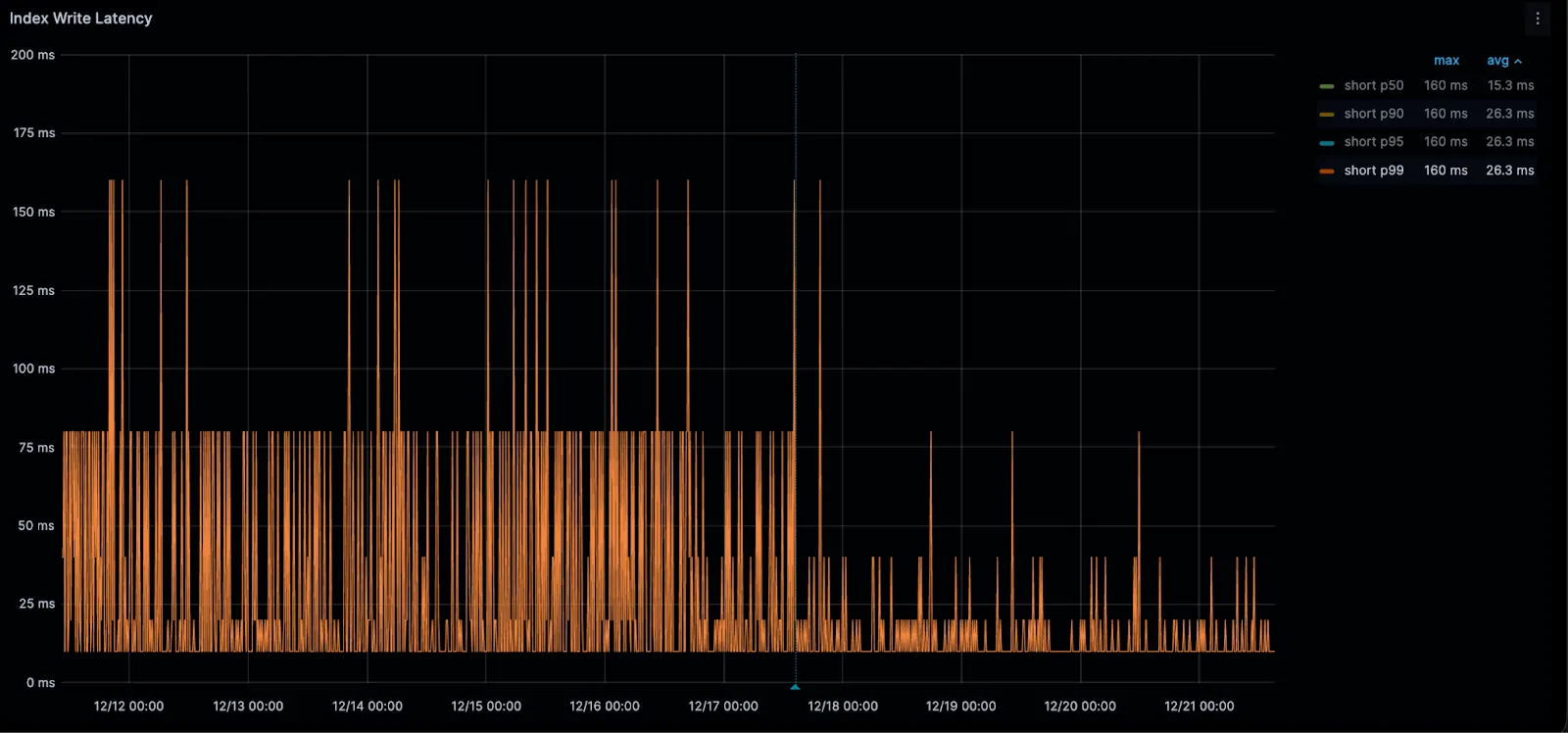
Task: Click the 175 ms y-axis label
Action: pos(34,133)
